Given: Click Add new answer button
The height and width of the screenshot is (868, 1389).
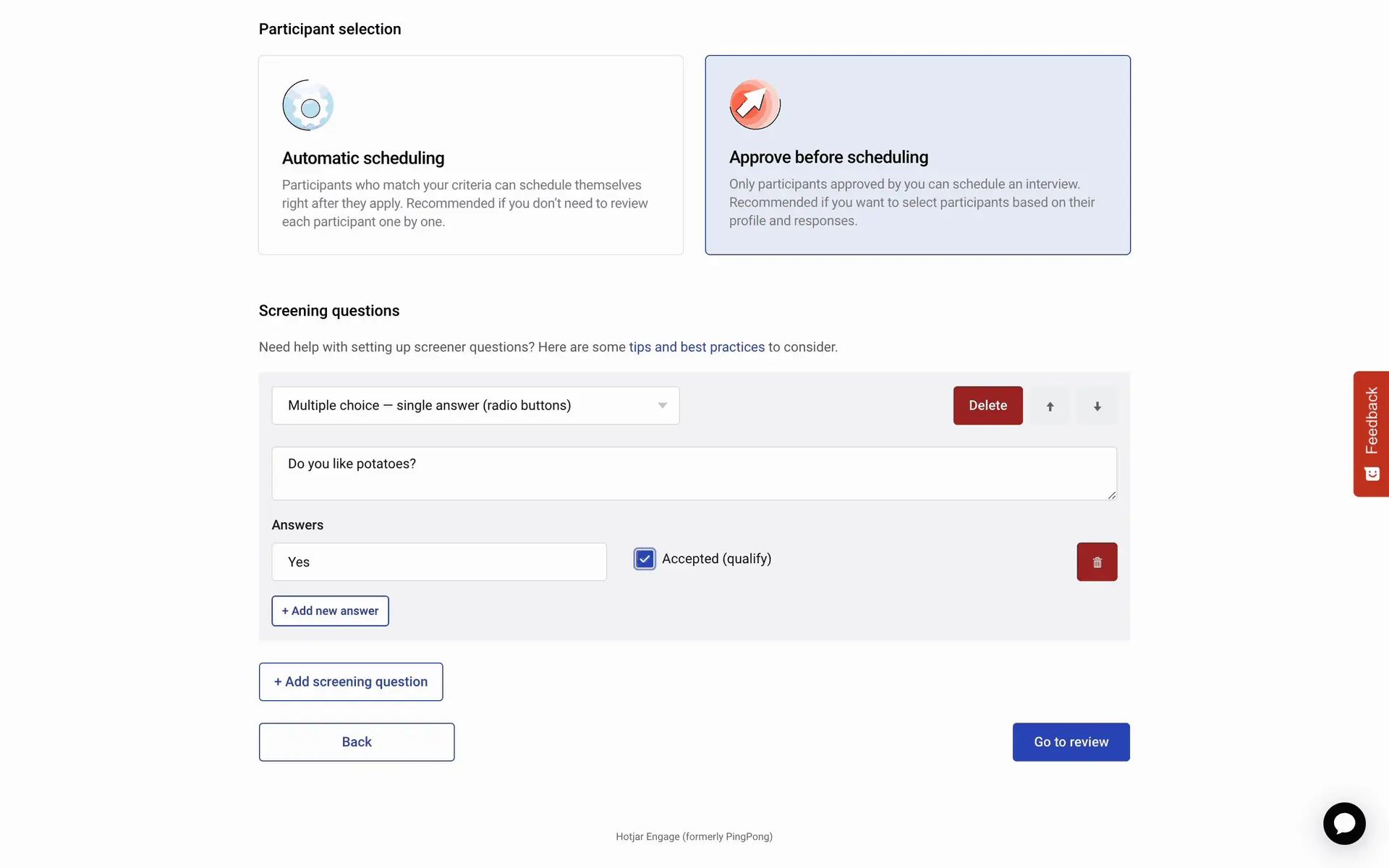Looking at the screenshot, I should click(x=330, y=611).
